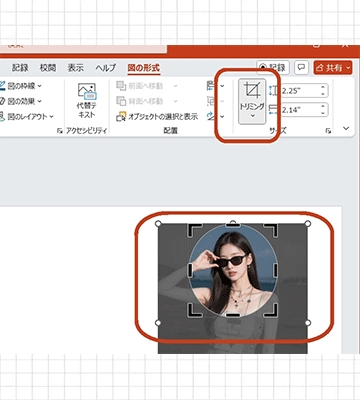Click the 前面へ移動 bring forward icon

tap(121, 86)
